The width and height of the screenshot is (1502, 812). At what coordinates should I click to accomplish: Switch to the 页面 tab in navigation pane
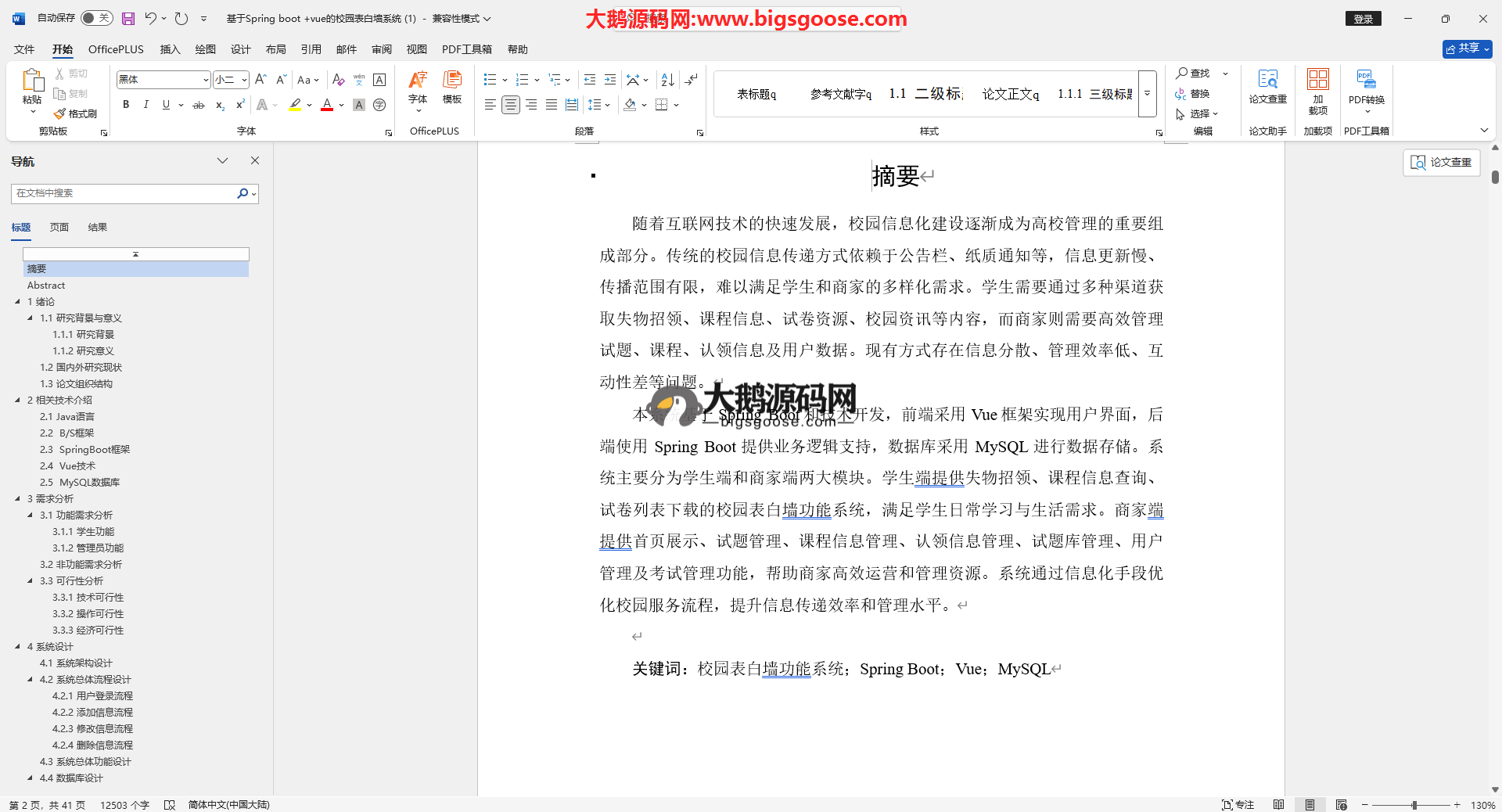[x=59, y=228]
